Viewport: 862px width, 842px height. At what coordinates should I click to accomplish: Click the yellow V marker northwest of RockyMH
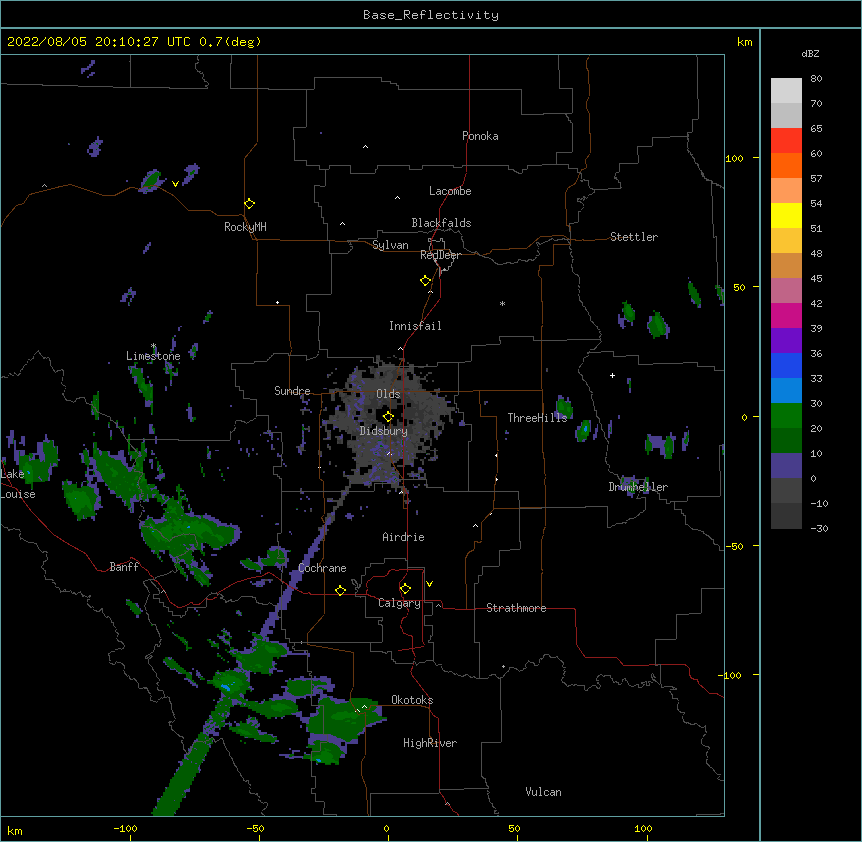(x=175, y=184)
